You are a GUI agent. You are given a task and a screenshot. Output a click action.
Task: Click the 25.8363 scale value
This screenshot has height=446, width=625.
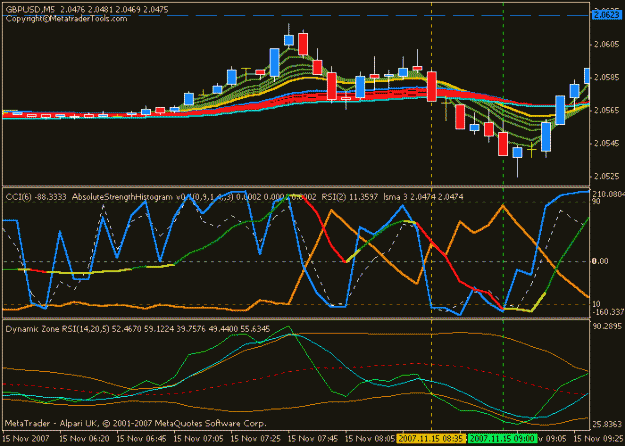[x=607, y=424]
